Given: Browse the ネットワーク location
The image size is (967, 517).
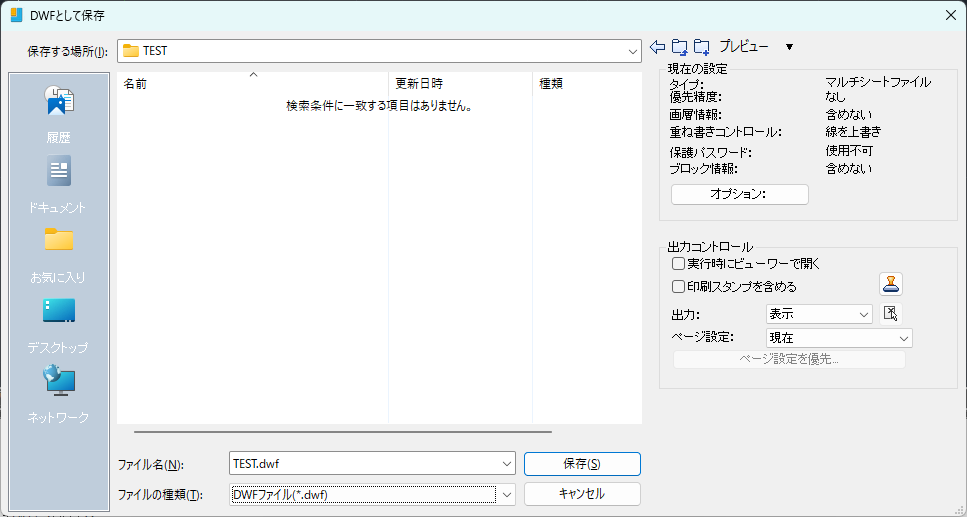Looking at the screenshot, I should 59,395.
